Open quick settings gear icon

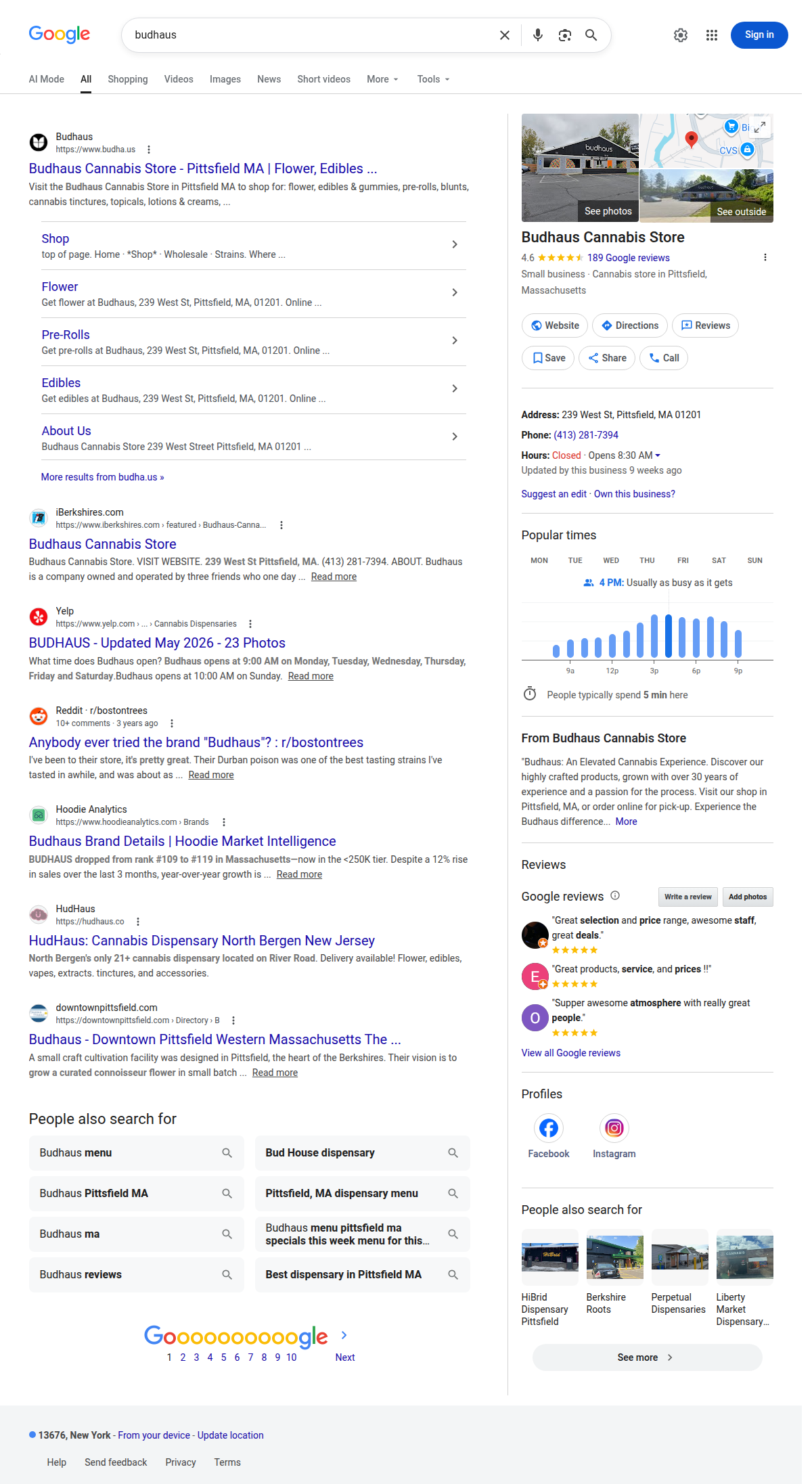(681, 35)
